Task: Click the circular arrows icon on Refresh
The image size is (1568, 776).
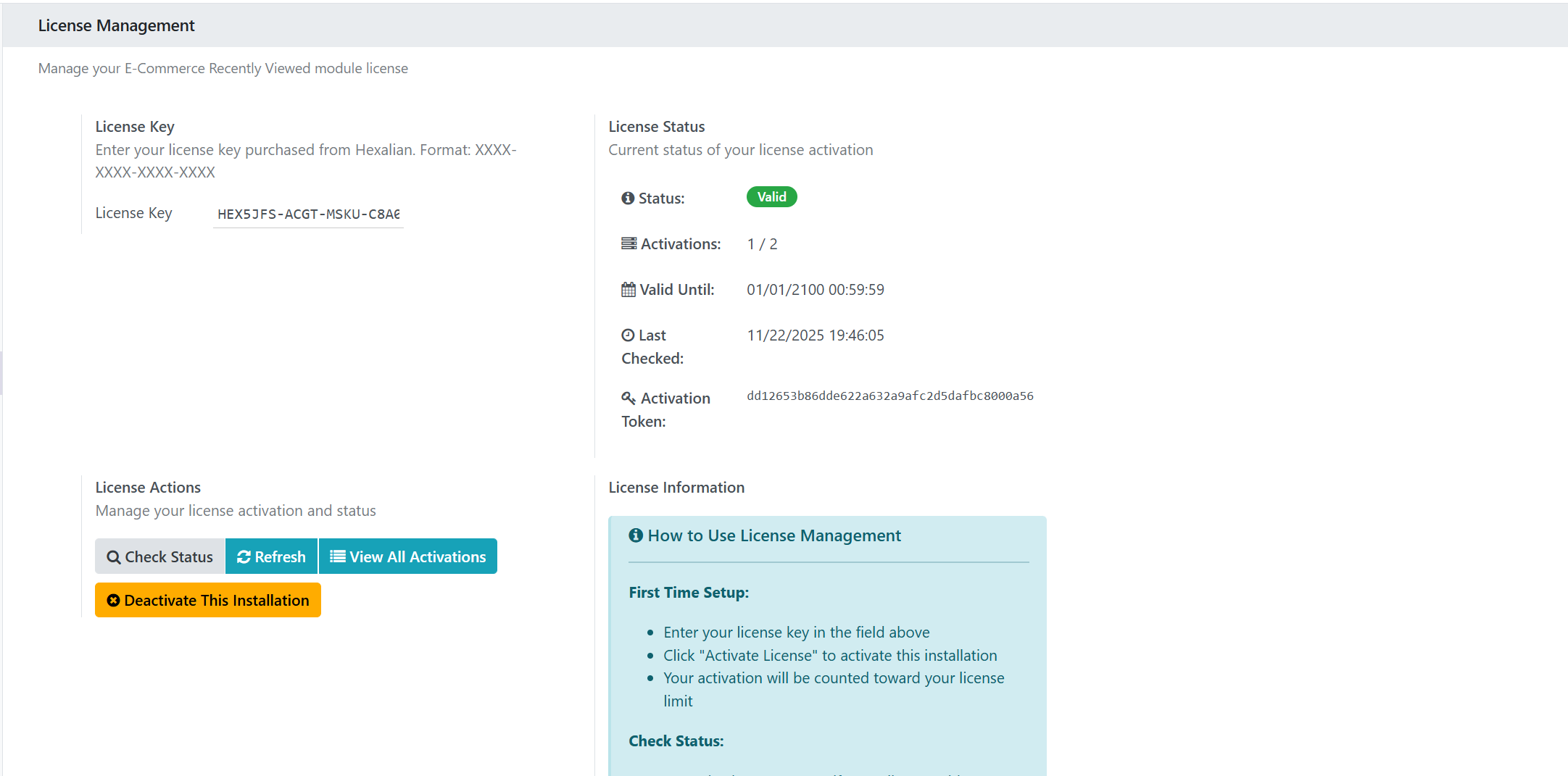Action: 244,557
